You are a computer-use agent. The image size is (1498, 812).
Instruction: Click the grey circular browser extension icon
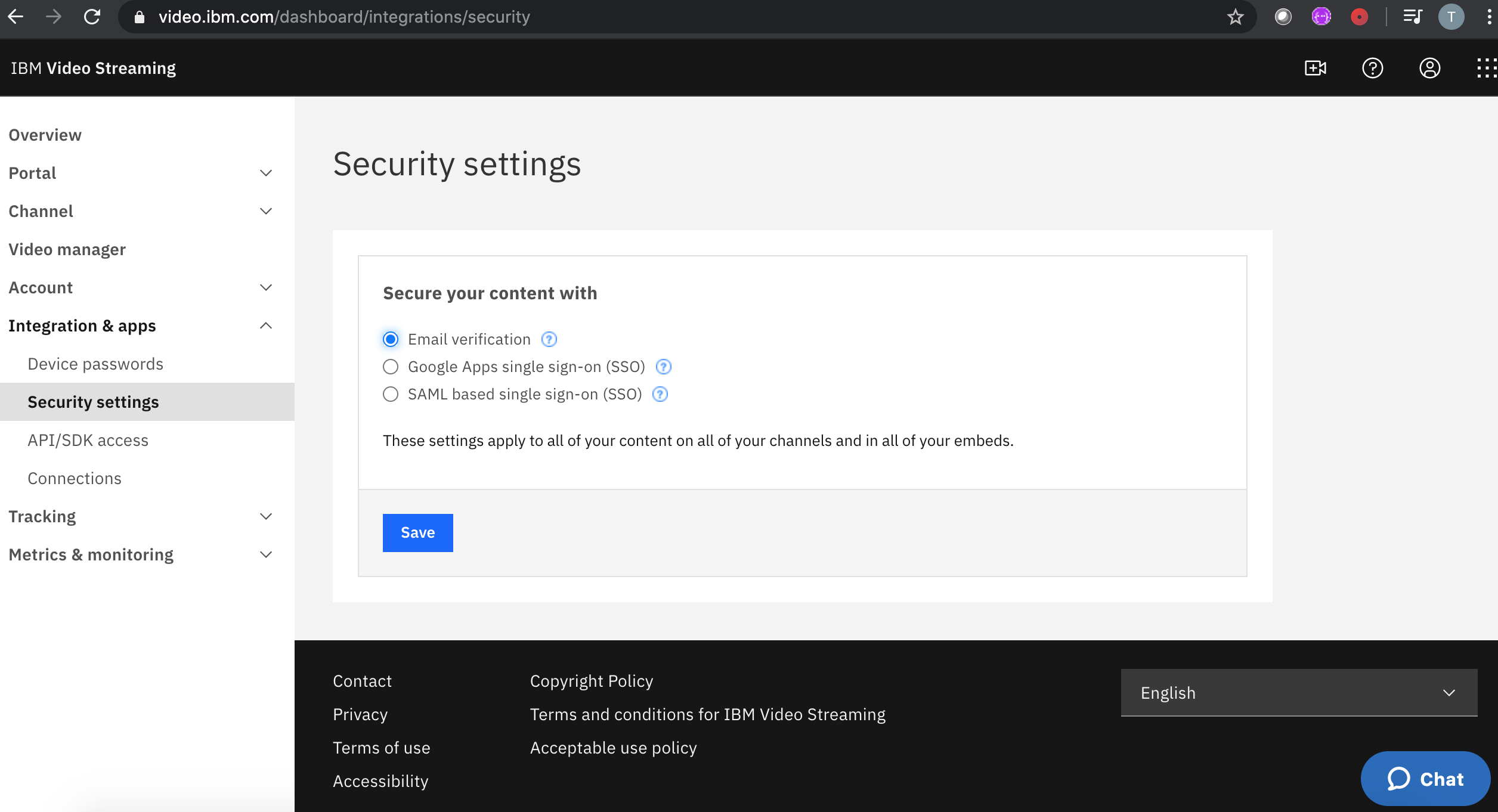click(1283, 17)
